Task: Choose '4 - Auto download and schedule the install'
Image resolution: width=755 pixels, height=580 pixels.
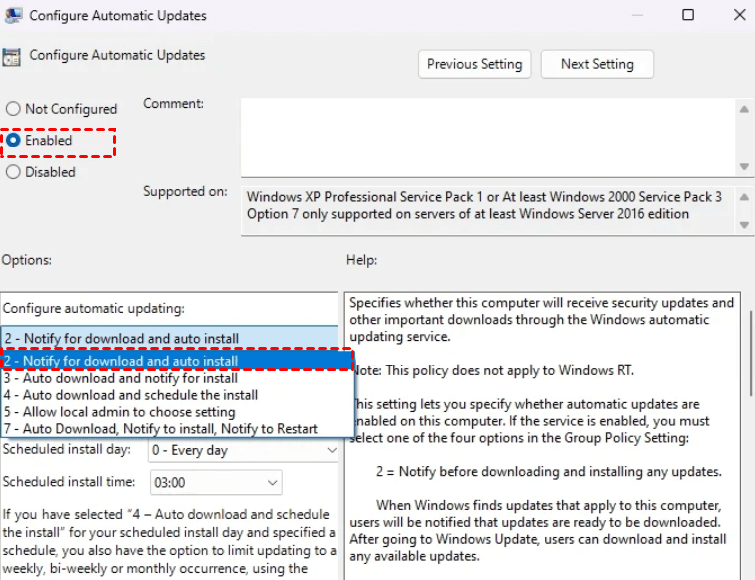Action: 131,395
